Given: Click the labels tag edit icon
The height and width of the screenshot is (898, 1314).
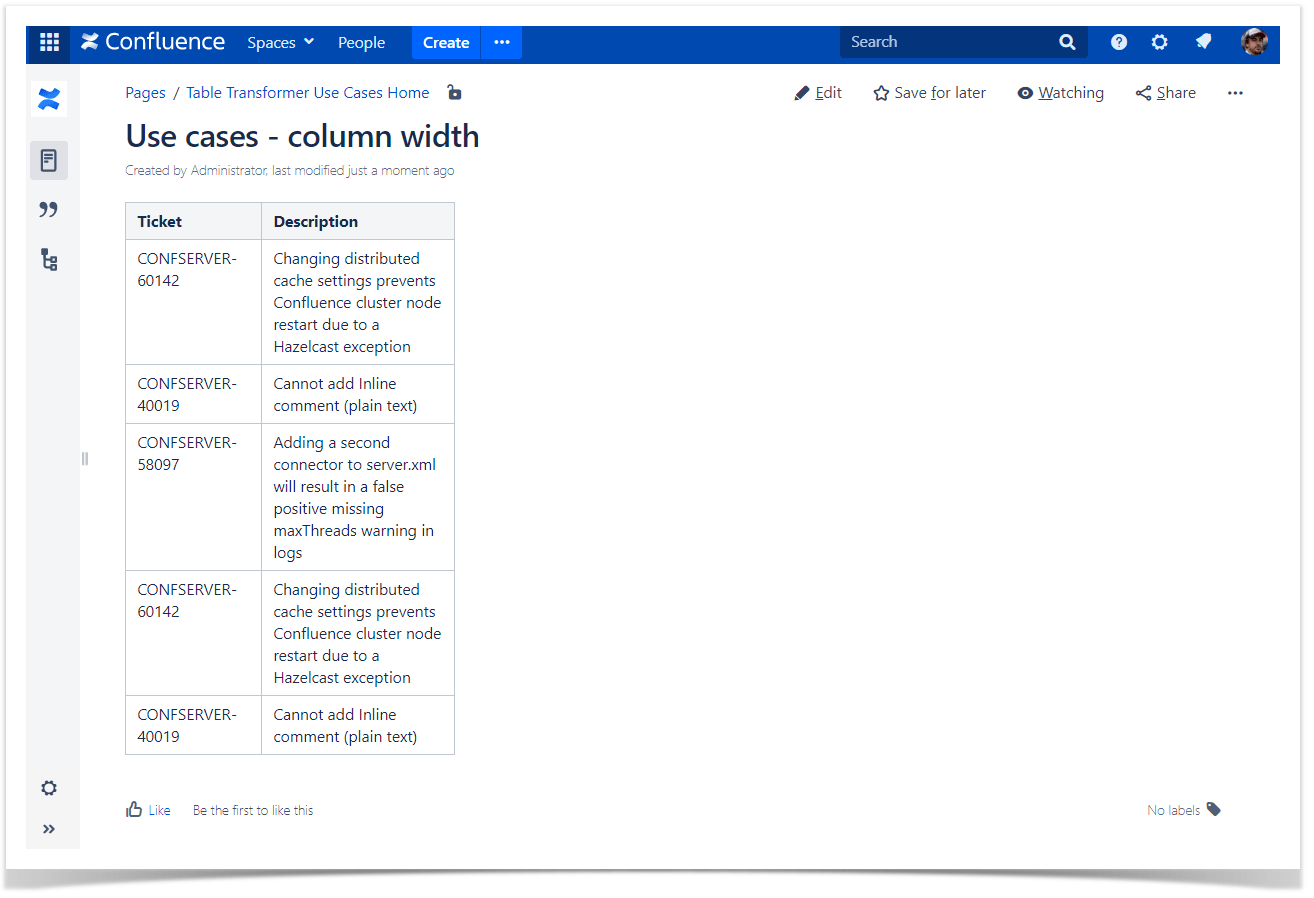Looking at the screenshot, I should tap(1213, 809).
